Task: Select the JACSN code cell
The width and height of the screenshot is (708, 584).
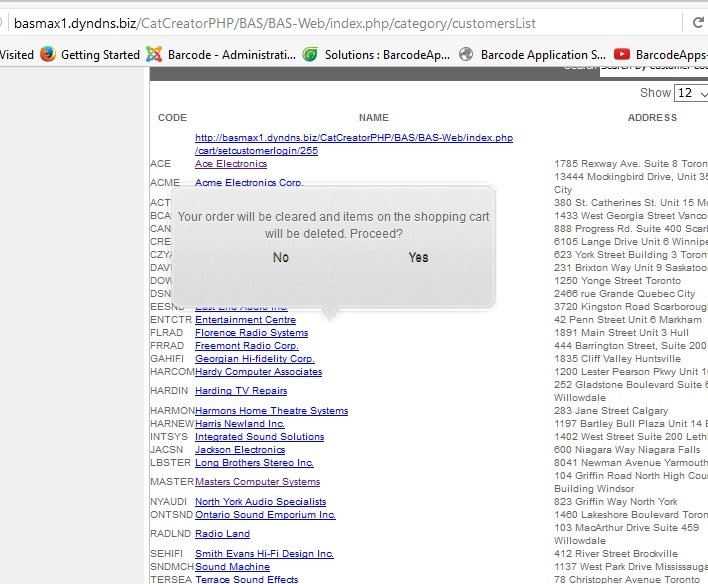Action: click(167, 450)
